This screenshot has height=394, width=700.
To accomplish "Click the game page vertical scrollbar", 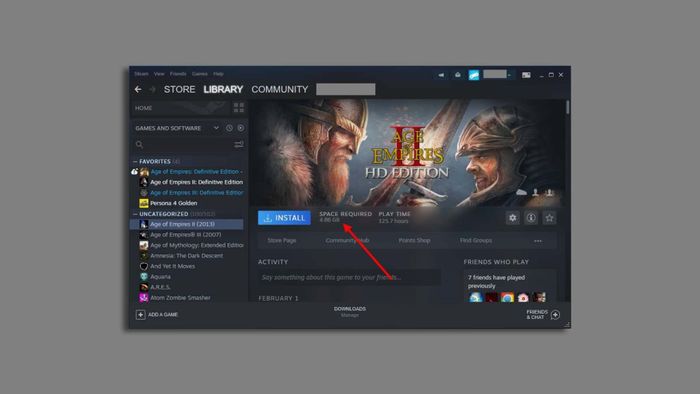I will (567, 108).
